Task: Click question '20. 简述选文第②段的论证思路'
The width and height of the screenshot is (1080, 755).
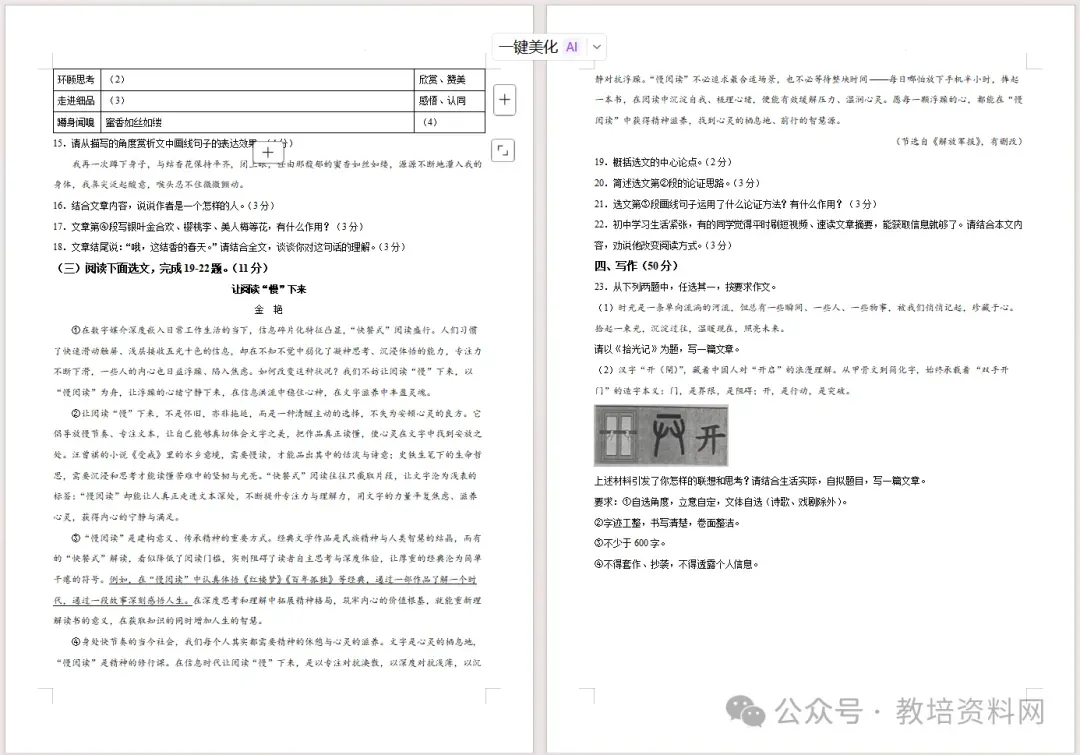Action: pos(677,183)
